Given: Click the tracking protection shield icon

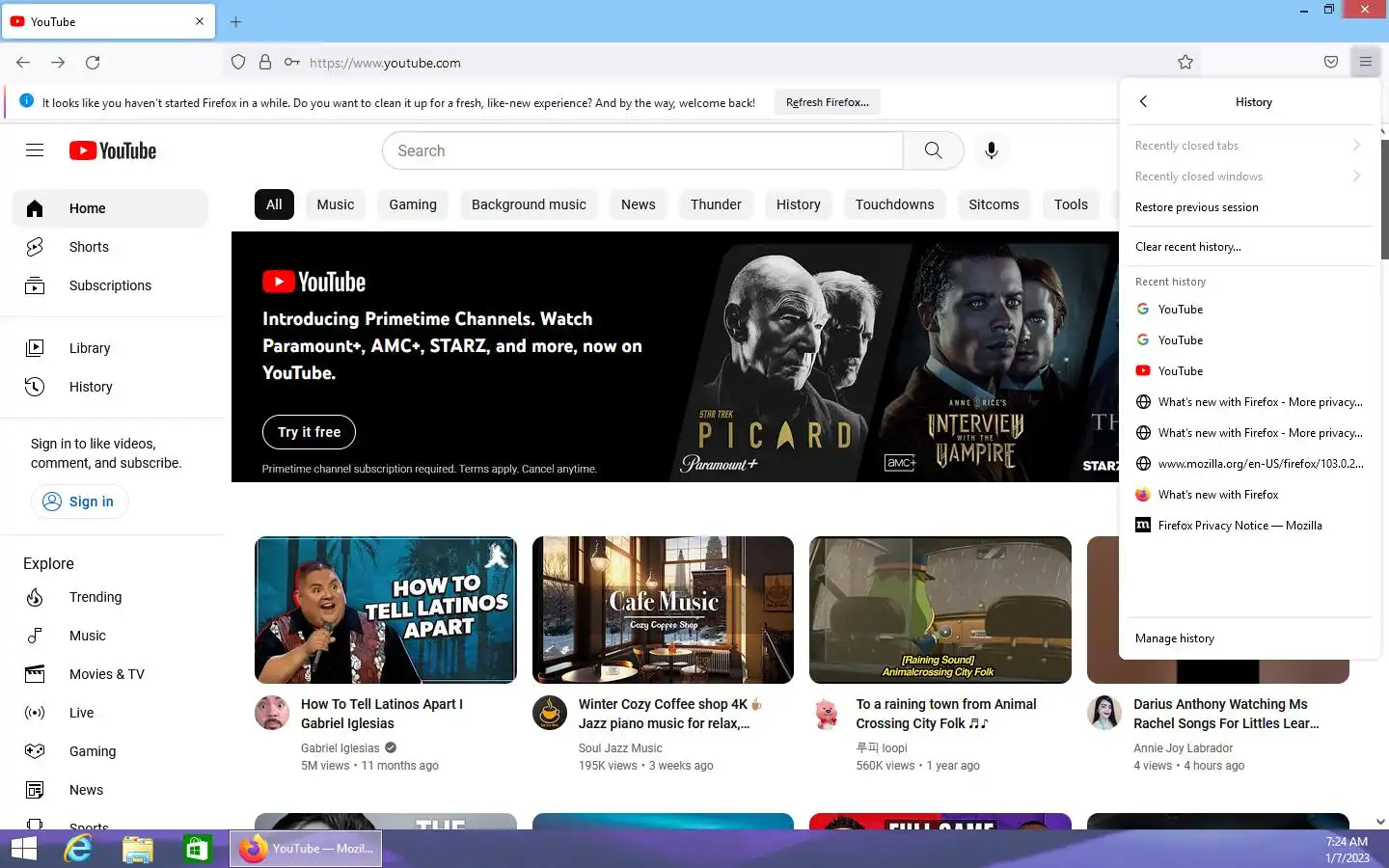Looking at the screenshot, I should pos(238,63).
